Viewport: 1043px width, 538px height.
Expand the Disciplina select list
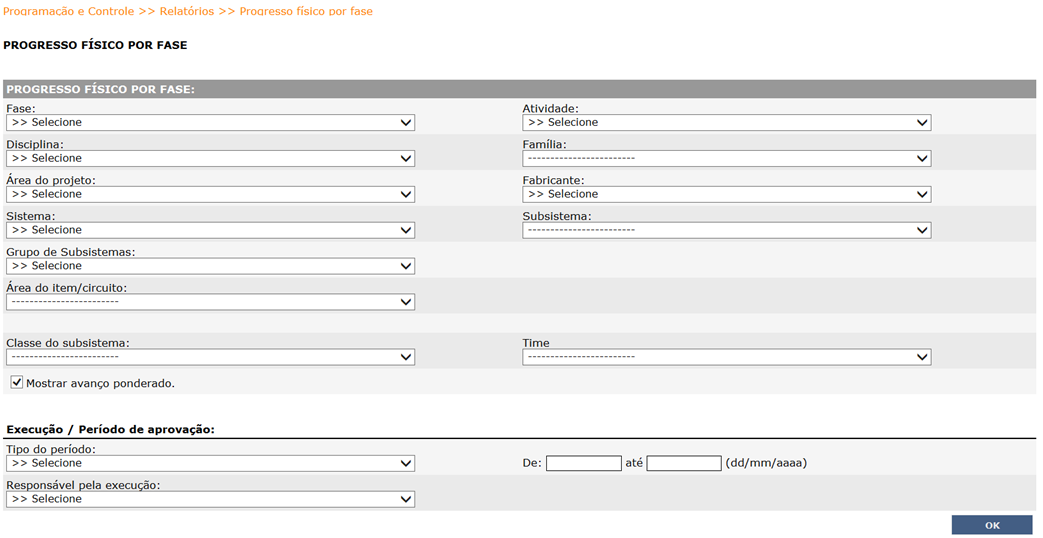[x=210, y=158]
